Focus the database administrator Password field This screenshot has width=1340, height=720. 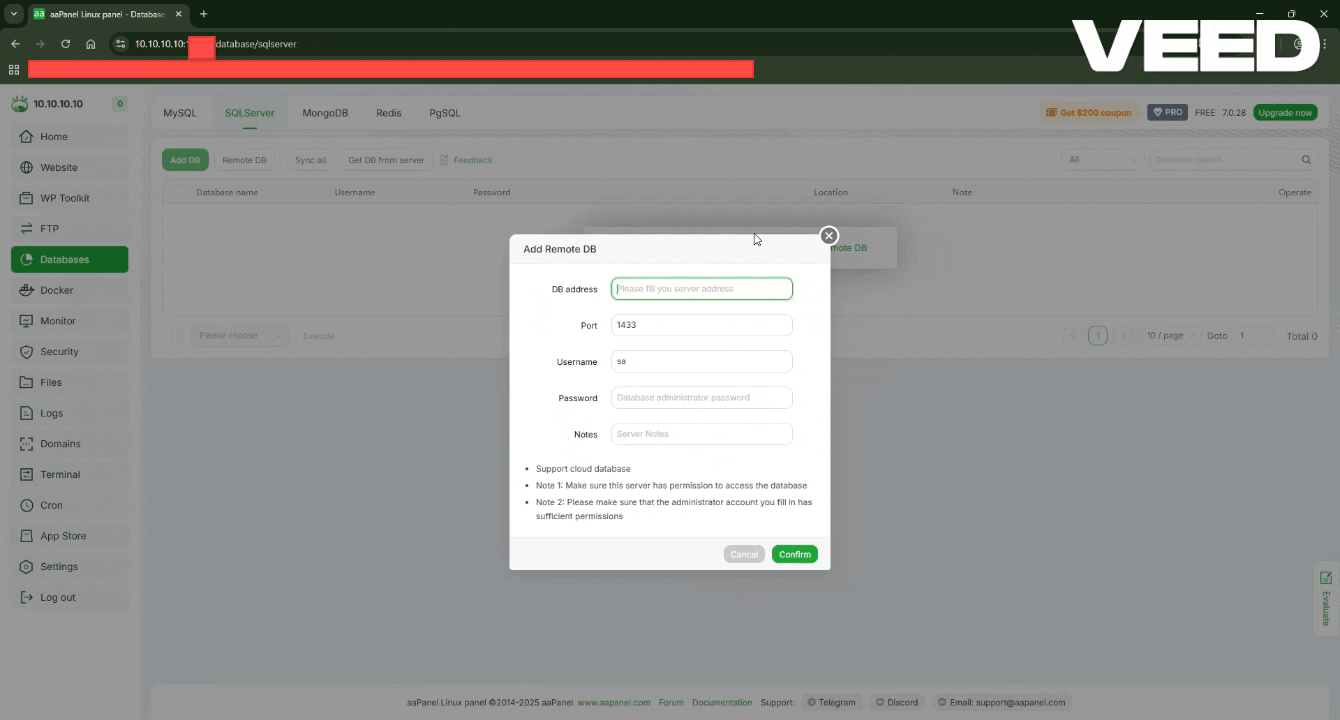(702, 398)
